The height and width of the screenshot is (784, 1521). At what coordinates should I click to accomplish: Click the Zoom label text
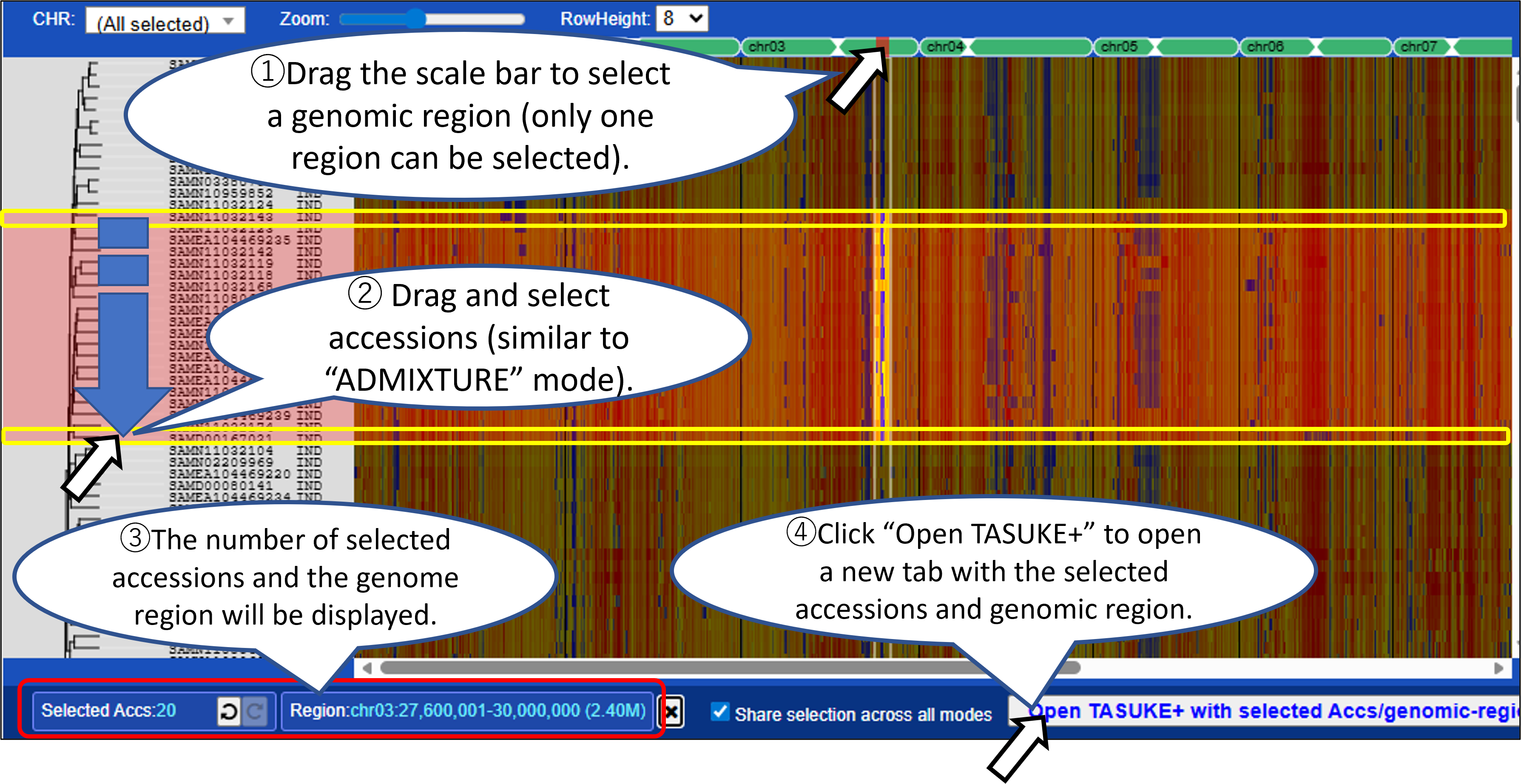click(304, 19)
